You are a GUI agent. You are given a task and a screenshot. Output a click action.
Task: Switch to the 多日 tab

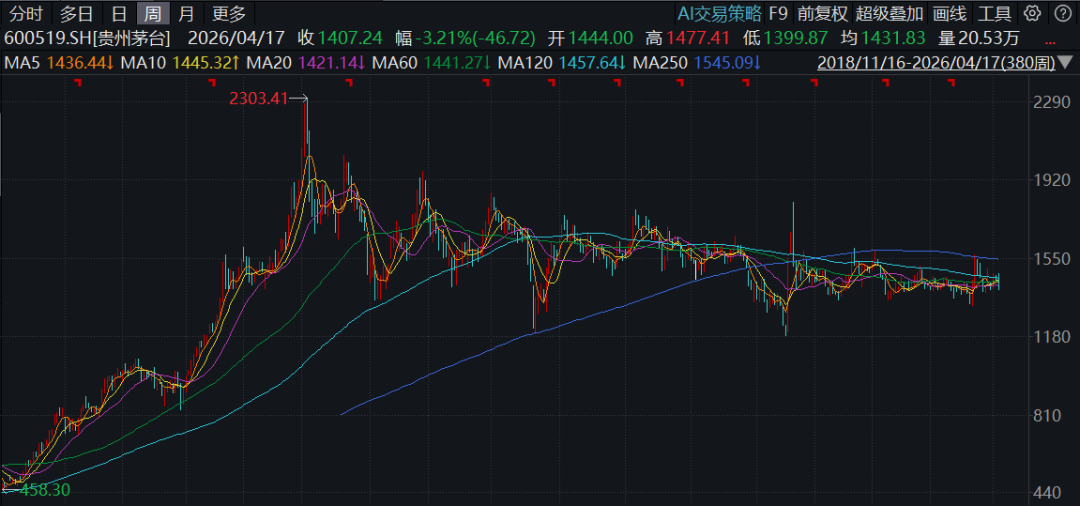click(x=76, y=12)
